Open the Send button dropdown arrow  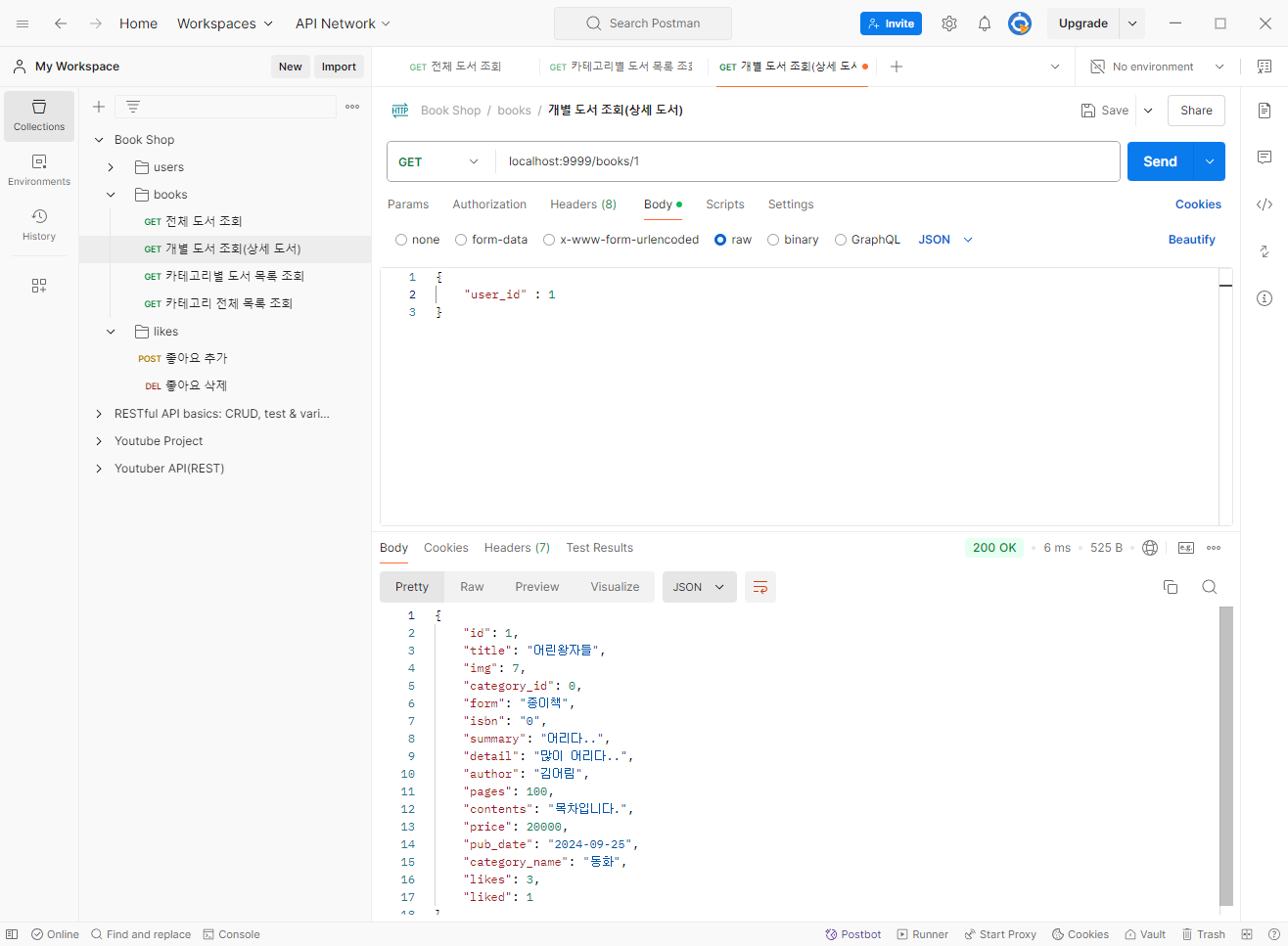(1210, 161)
